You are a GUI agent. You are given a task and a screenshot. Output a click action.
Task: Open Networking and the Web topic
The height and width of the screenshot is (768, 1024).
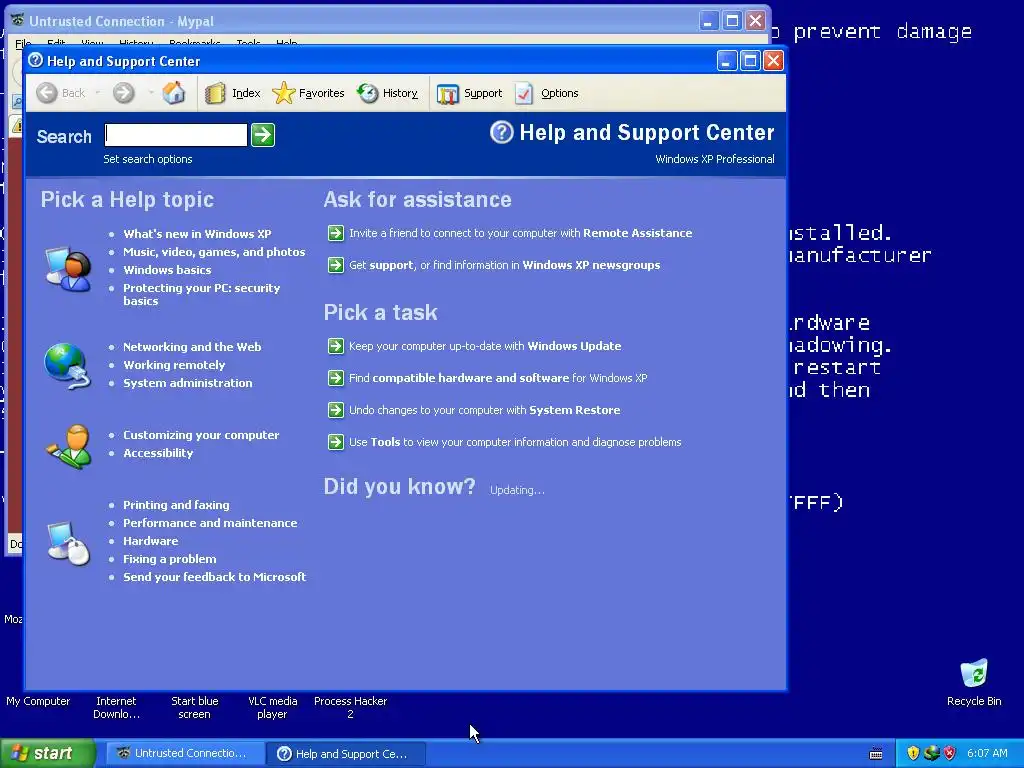[x=192, y=347]
